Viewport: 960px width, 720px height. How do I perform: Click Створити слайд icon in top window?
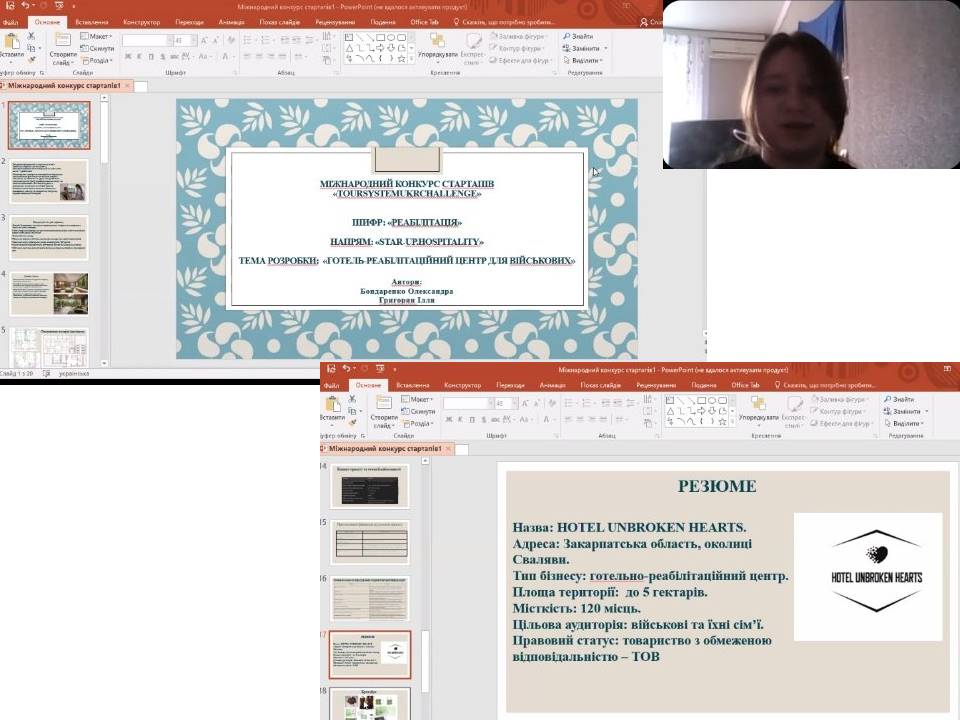(62, 41)
